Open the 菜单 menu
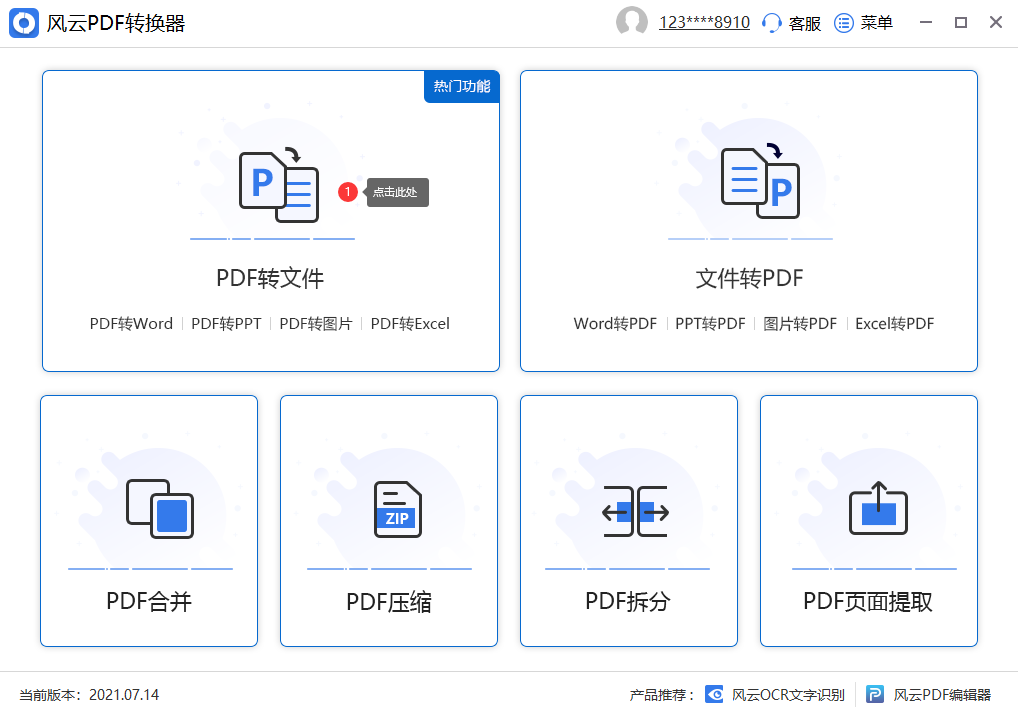 coord(864,23)
